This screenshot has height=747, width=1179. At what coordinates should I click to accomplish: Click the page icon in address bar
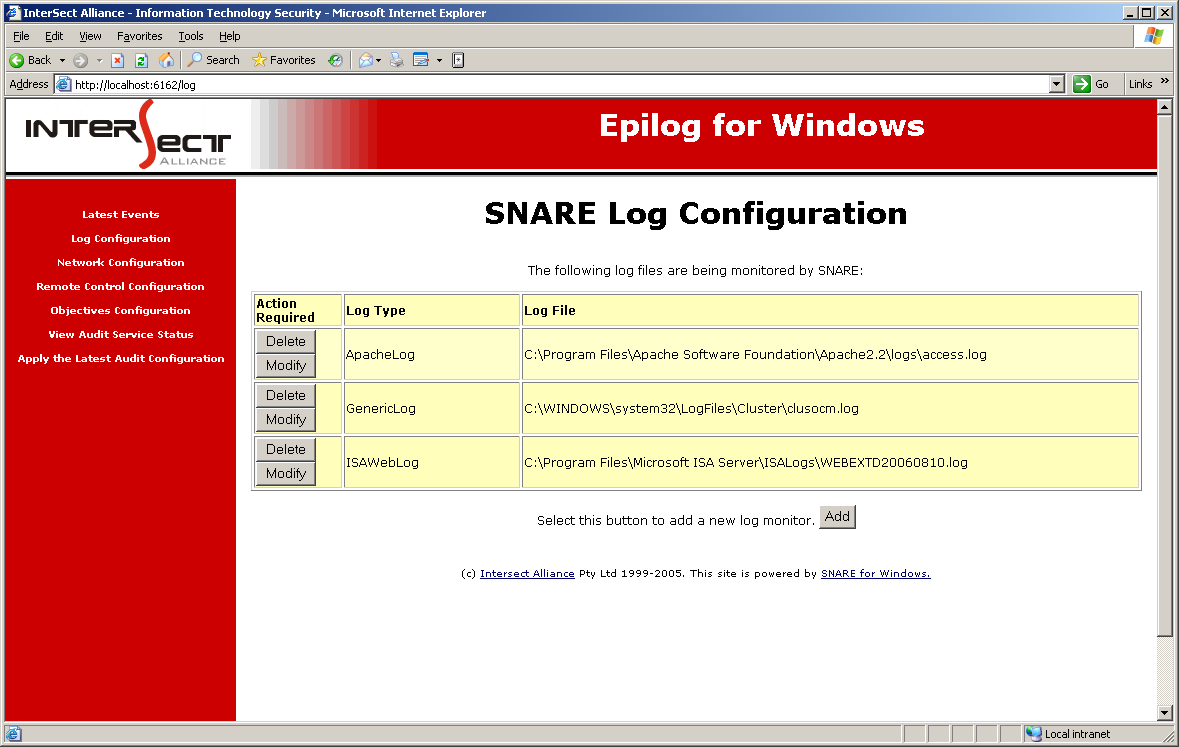click(x=64, y=84)
